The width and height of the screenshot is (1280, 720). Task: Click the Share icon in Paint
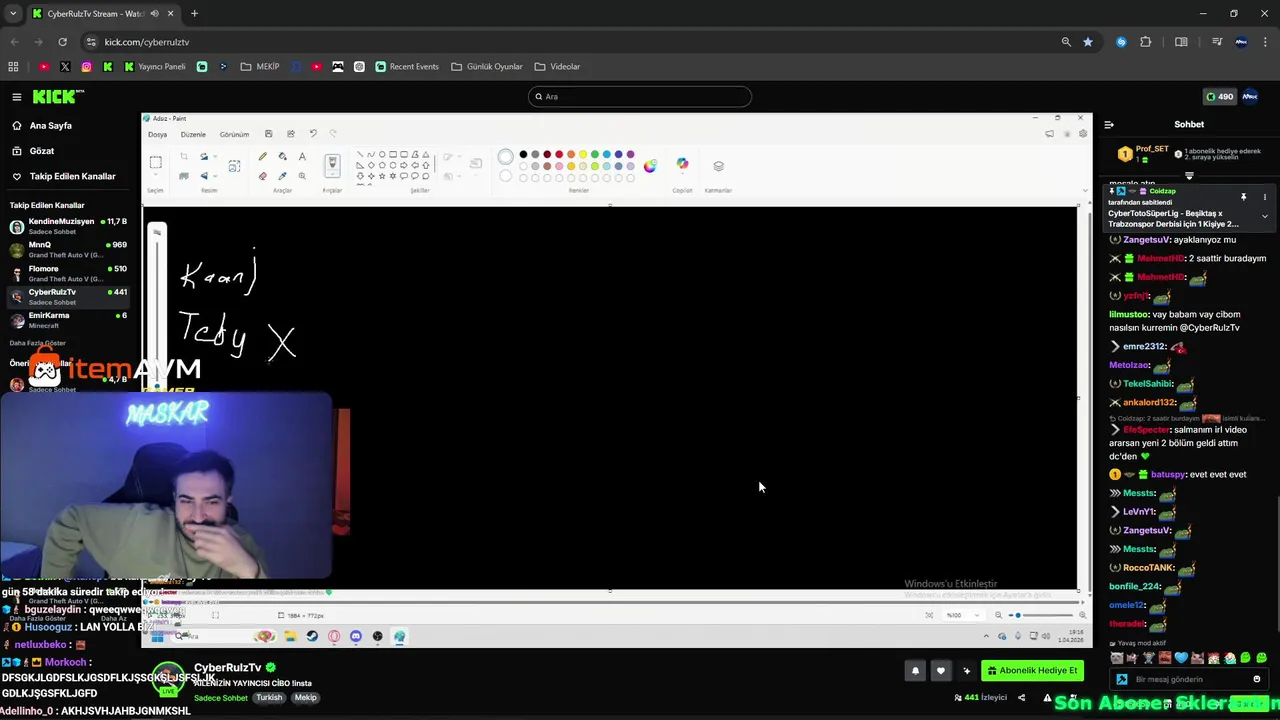[290, 134]
